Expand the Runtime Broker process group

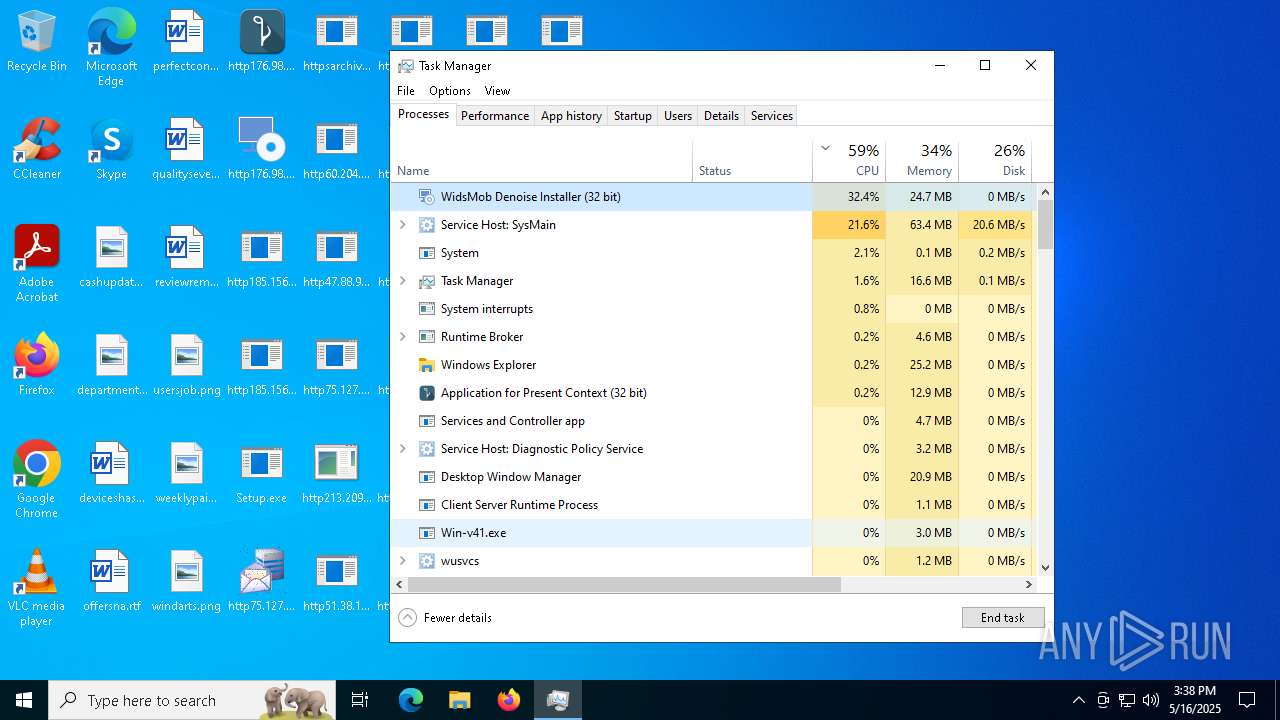[403, 337]
